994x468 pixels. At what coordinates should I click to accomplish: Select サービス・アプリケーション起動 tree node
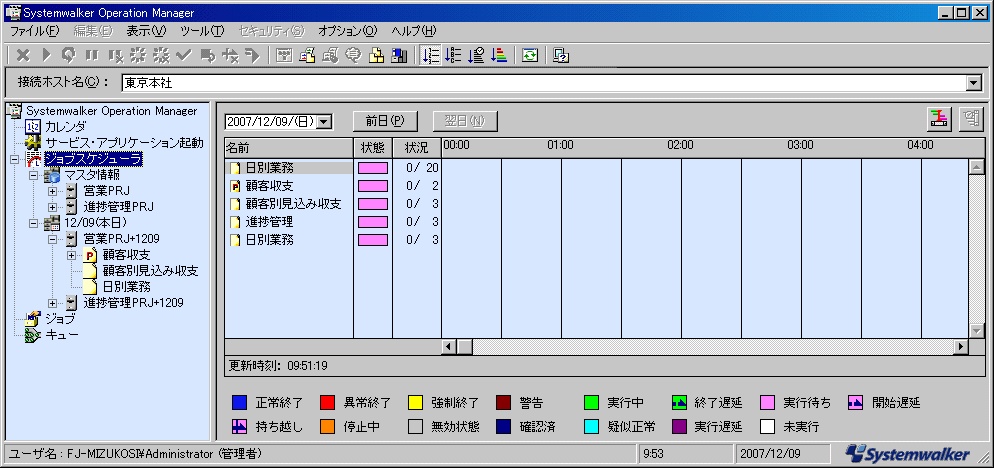tap(124, 143)
